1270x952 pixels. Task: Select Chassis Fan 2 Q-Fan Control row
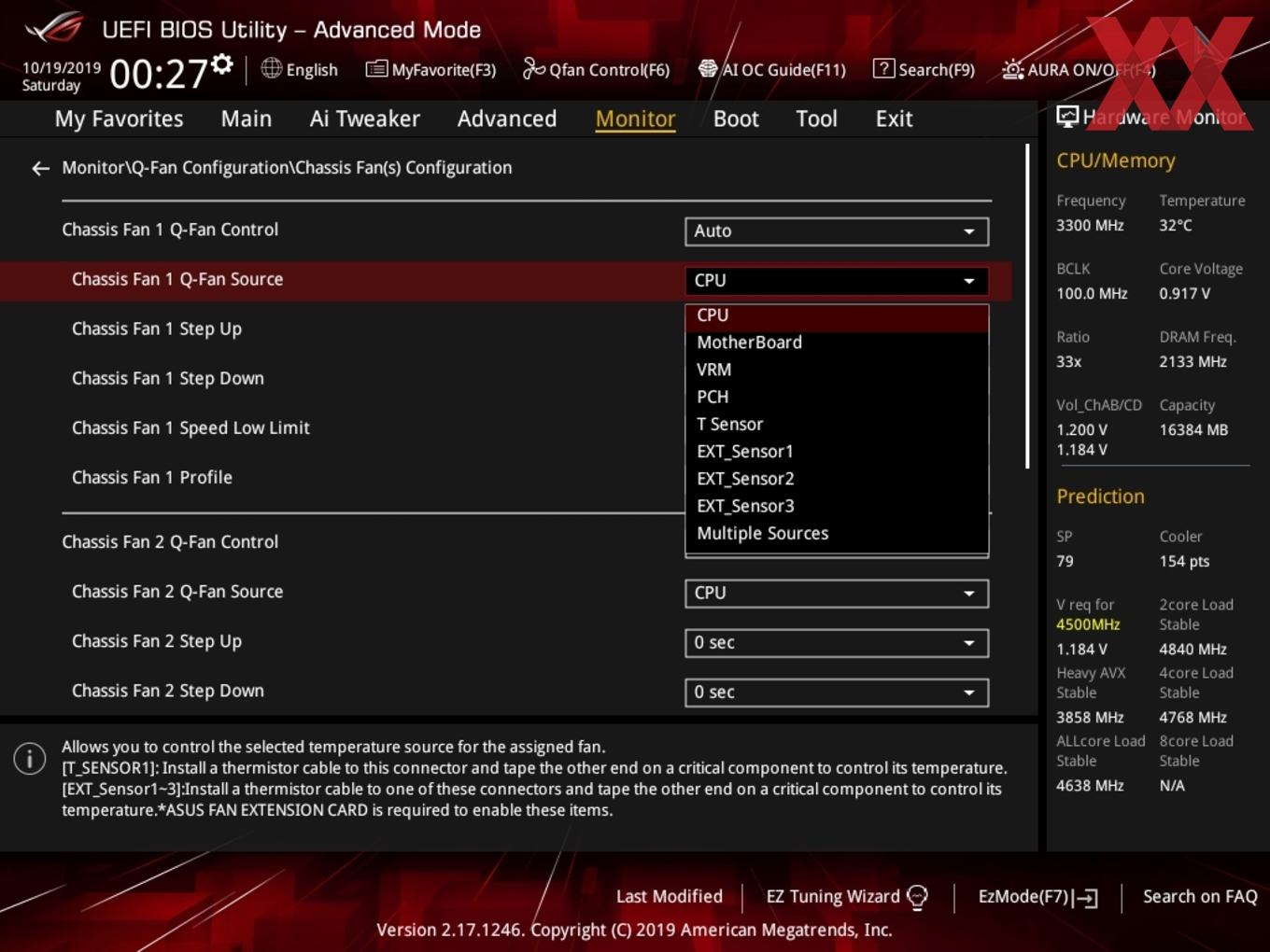170,542
